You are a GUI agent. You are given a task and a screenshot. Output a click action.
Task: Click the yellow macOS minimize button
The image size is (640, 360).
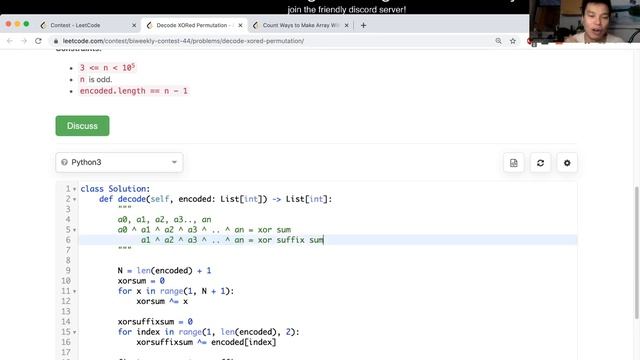pos(17,24)
